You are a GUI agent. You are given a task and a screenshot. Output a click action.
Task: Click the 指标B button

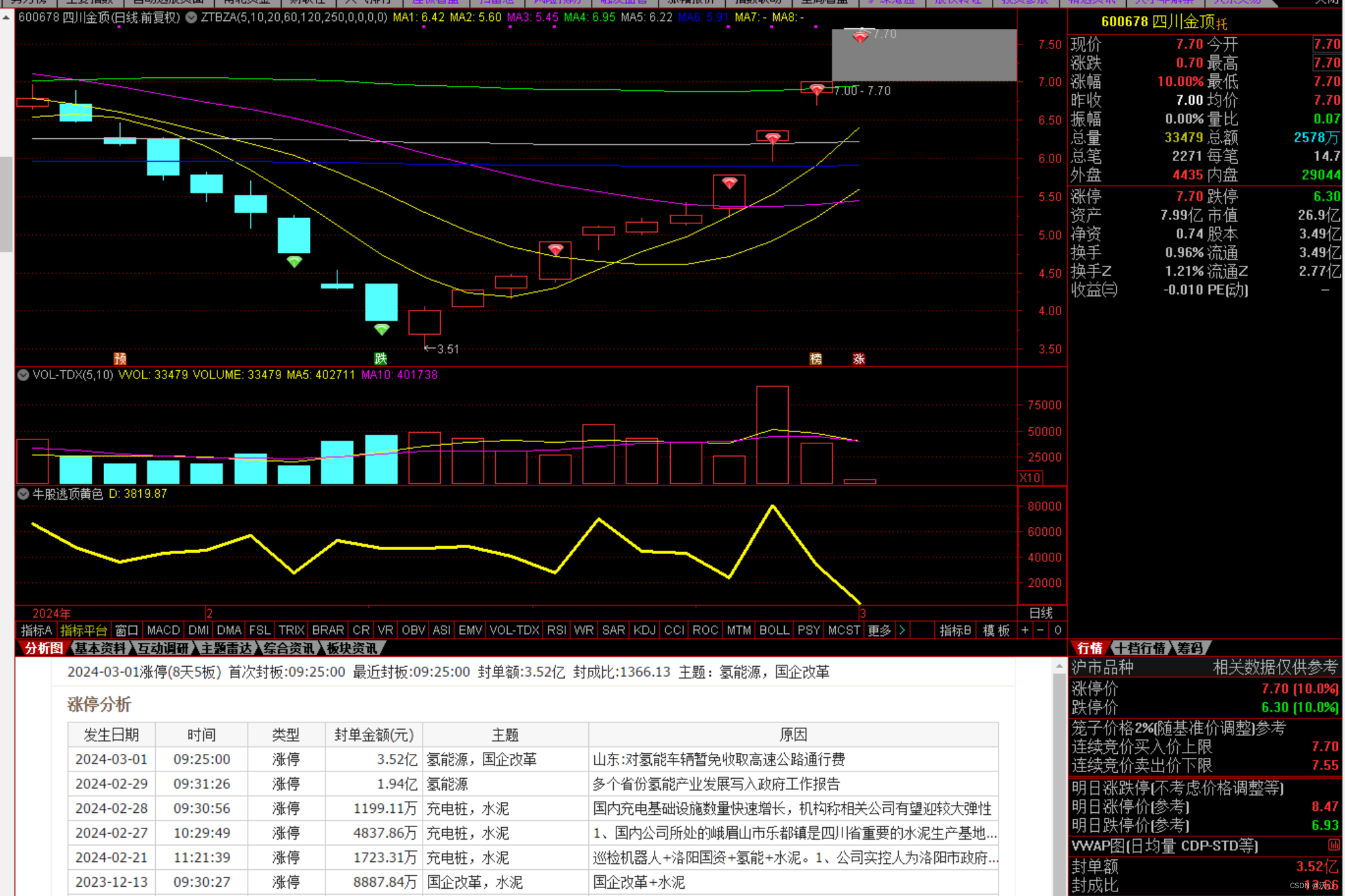955,630
